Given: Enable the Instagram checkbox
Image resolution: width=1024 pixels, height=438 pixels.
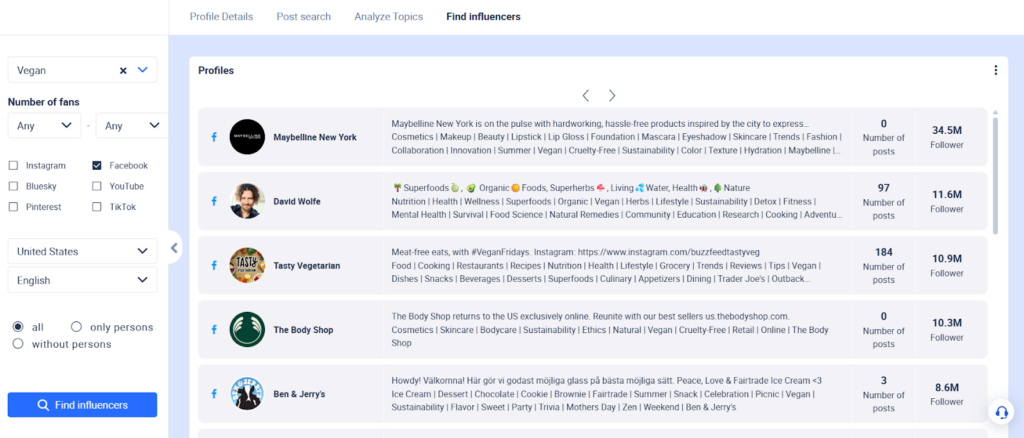Looking at the screenshot, I should pos(13,166).
